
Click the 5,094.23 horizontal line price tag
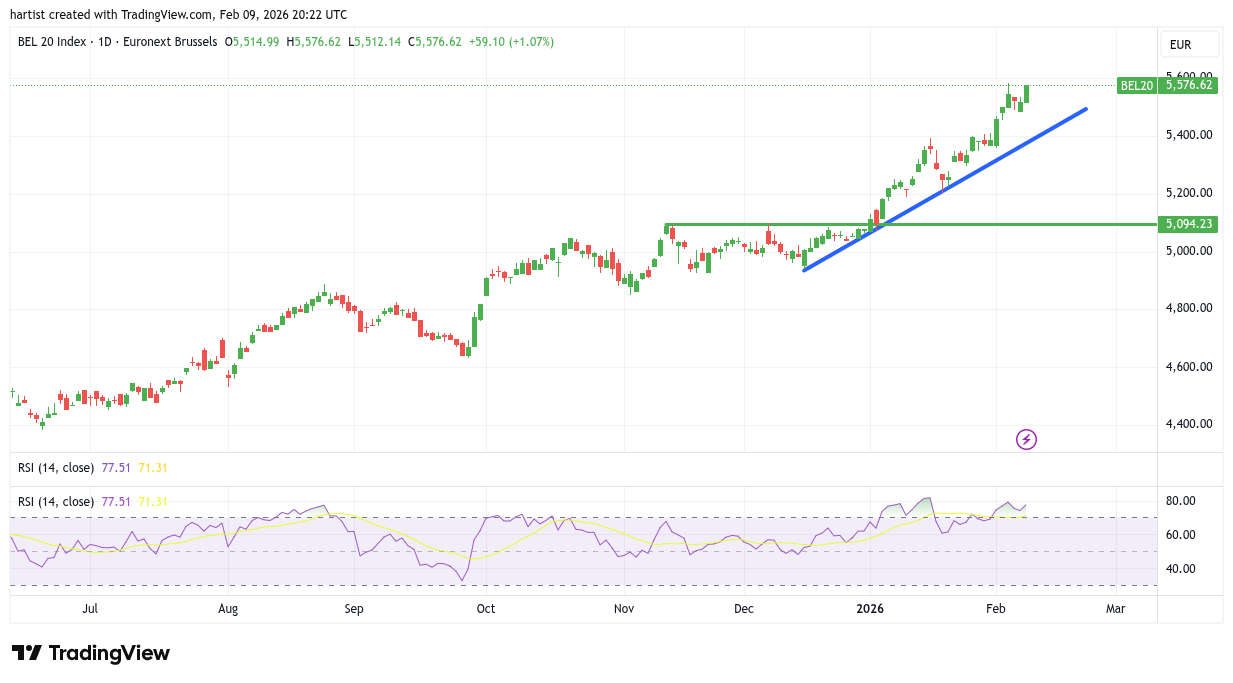(1189, 224)
